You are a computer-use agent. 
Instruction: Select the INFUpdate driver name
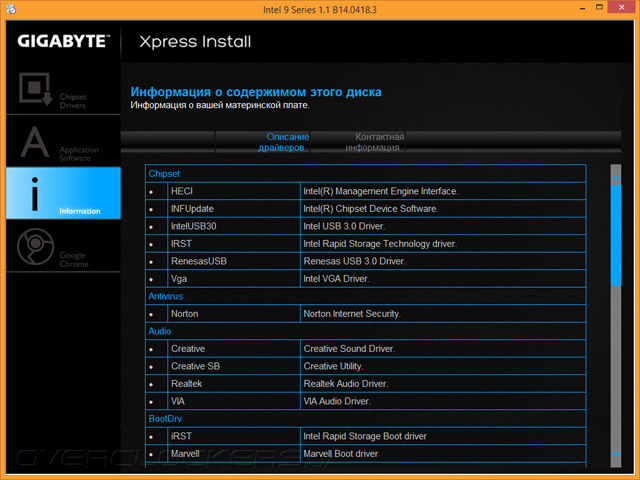click(192, 209)
